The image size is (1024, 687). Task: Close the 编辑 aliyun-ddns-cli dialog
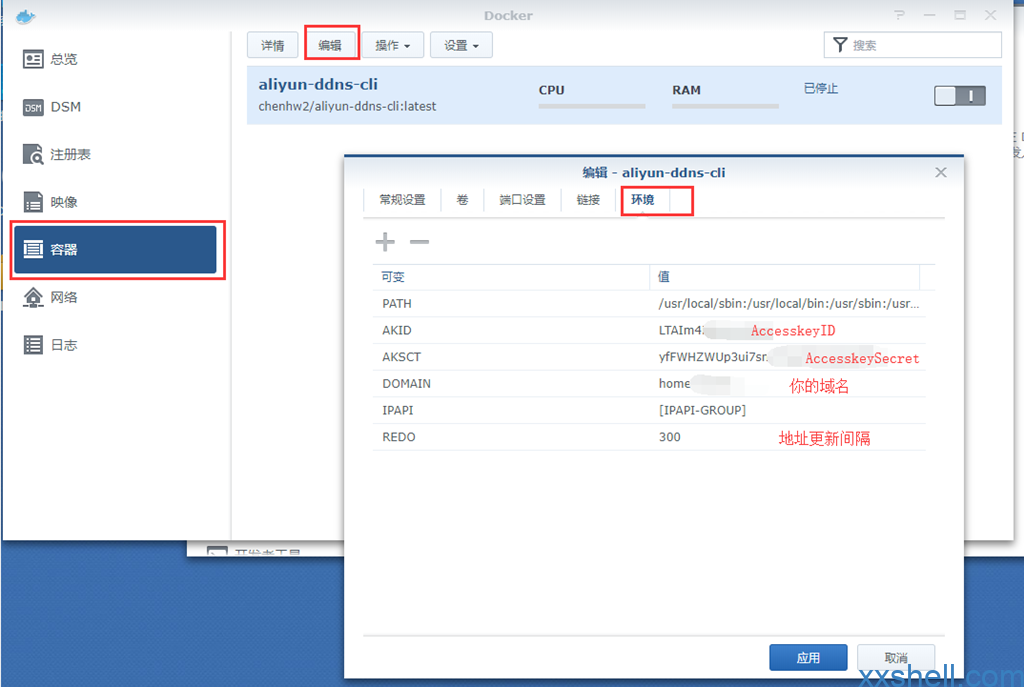tap(940, 172)
